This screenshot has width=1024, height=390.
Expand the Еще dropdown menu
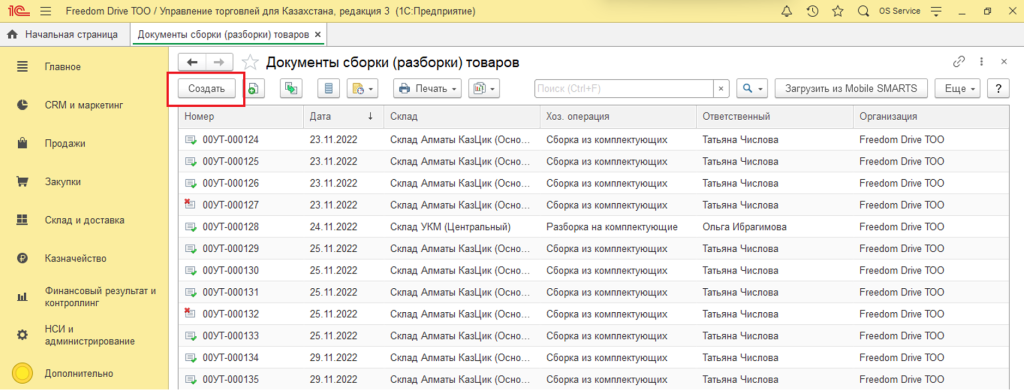[x=958, y=88]
